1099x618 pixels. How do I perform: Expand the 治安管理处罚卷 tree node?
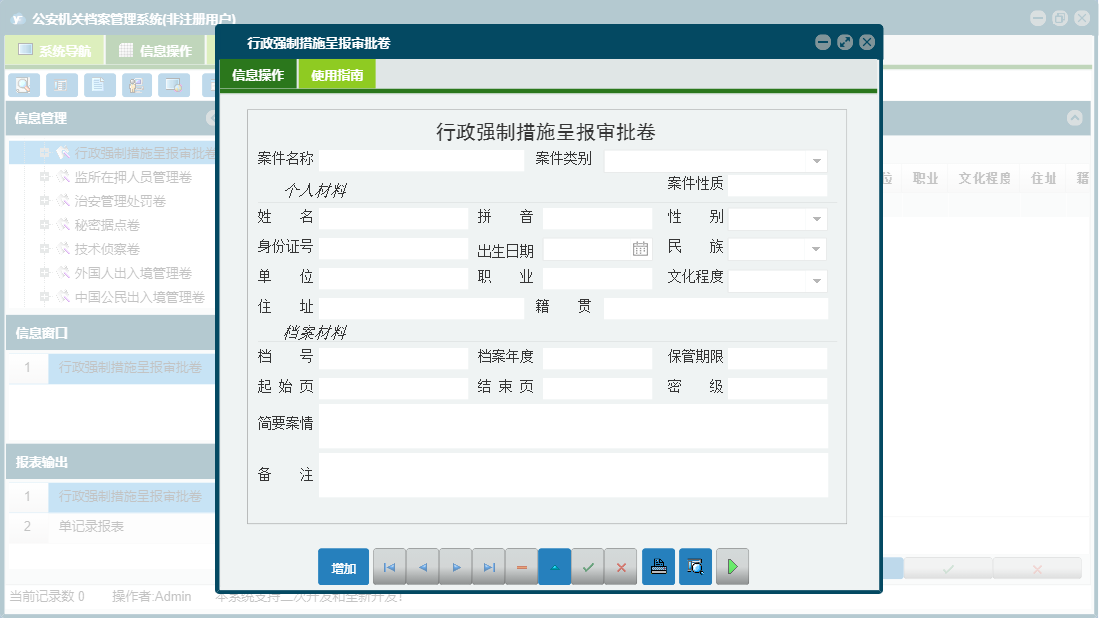44,201
